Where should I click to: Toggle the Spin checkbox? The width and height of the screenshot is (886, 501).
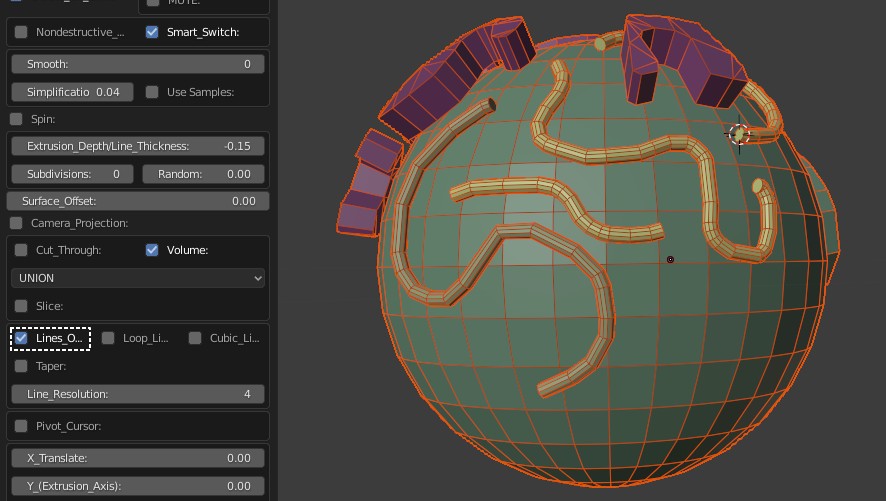[16, 119]
